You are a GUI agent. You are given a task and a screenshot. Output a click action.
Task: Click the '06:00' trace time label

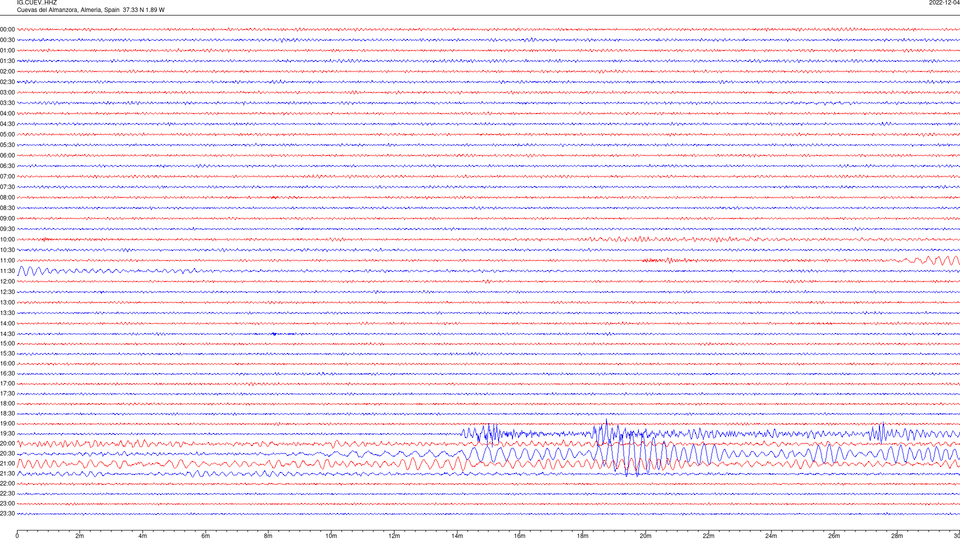7,156
